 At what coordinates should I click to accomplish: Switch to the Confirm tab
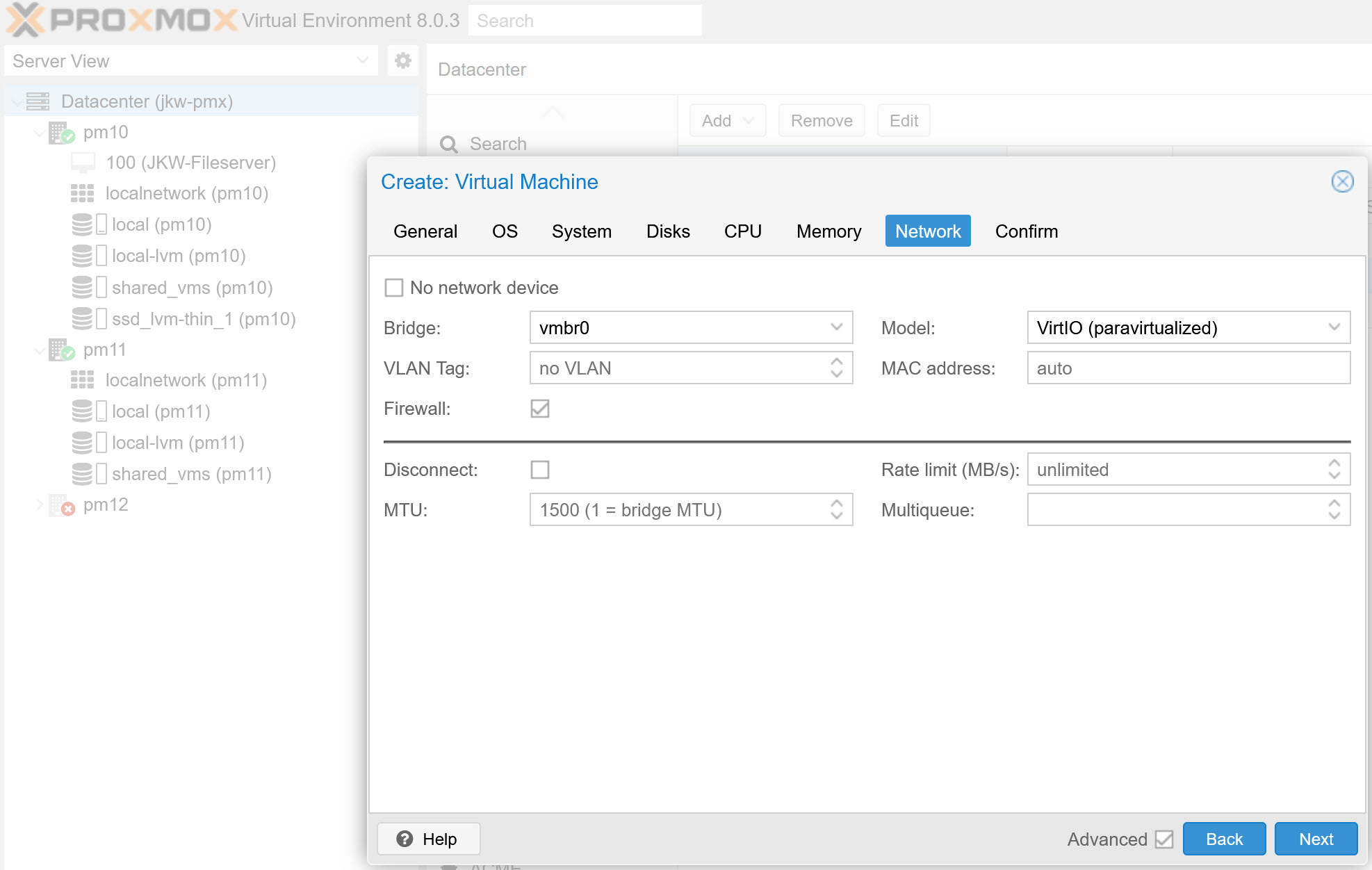(x=1026, y=231)
